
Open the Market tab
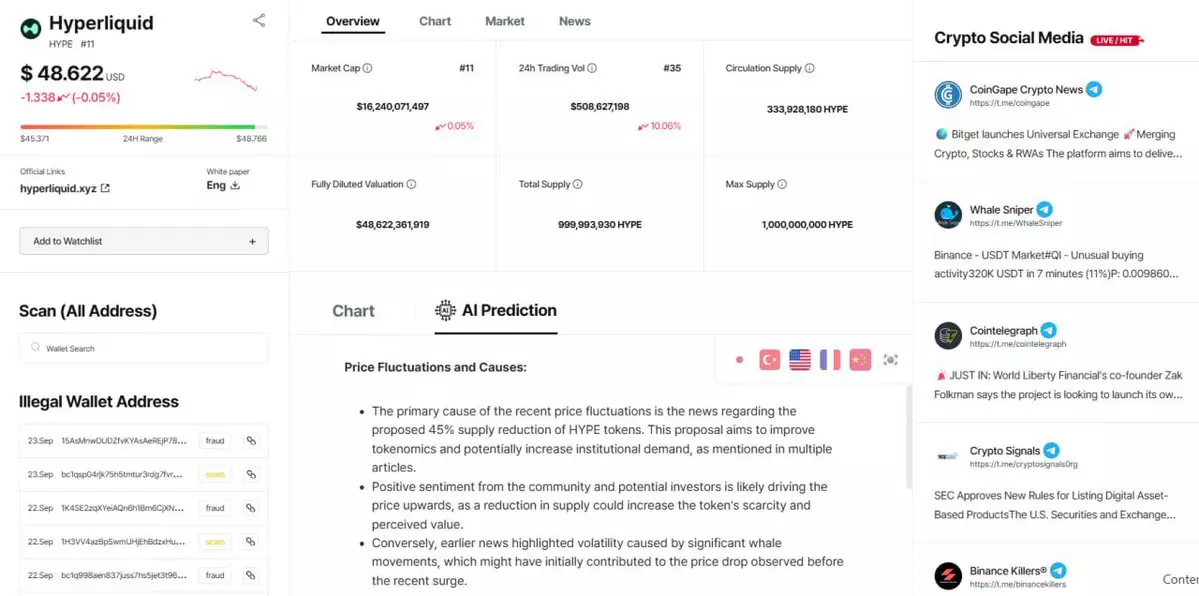coord(504,21)
